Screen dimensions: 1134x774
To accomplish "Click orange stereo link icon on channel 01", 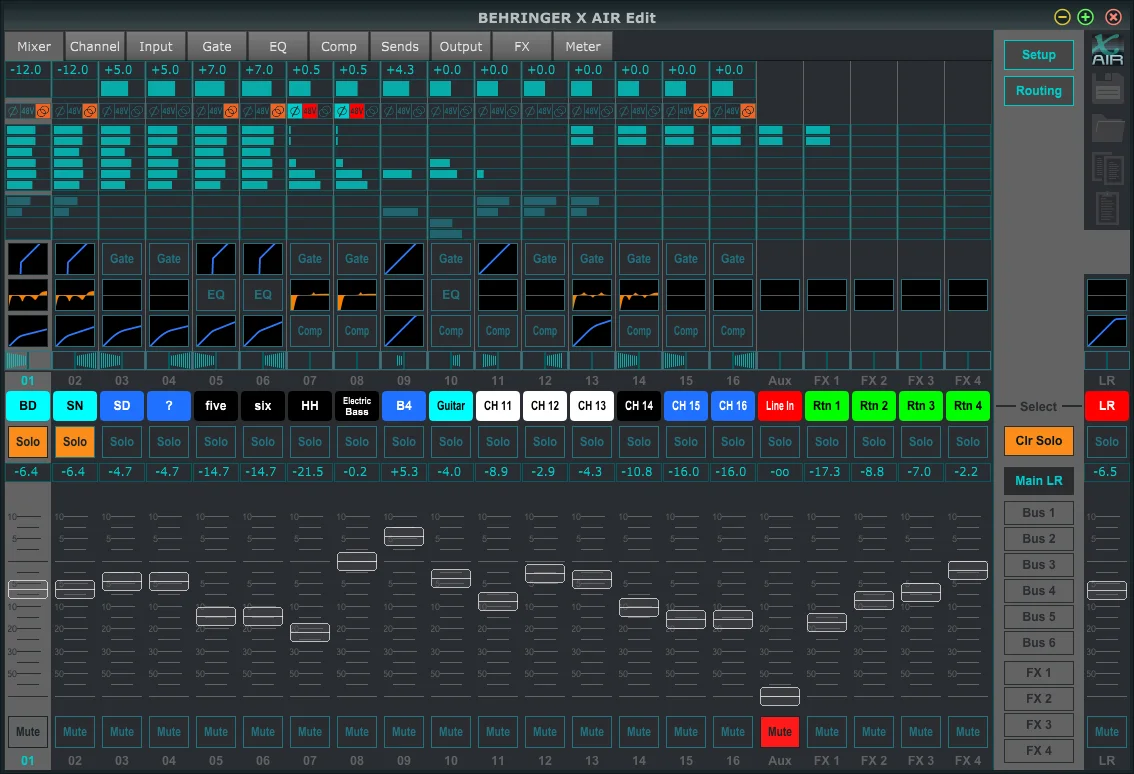I will pyautogui.click(x=42, y=111).
